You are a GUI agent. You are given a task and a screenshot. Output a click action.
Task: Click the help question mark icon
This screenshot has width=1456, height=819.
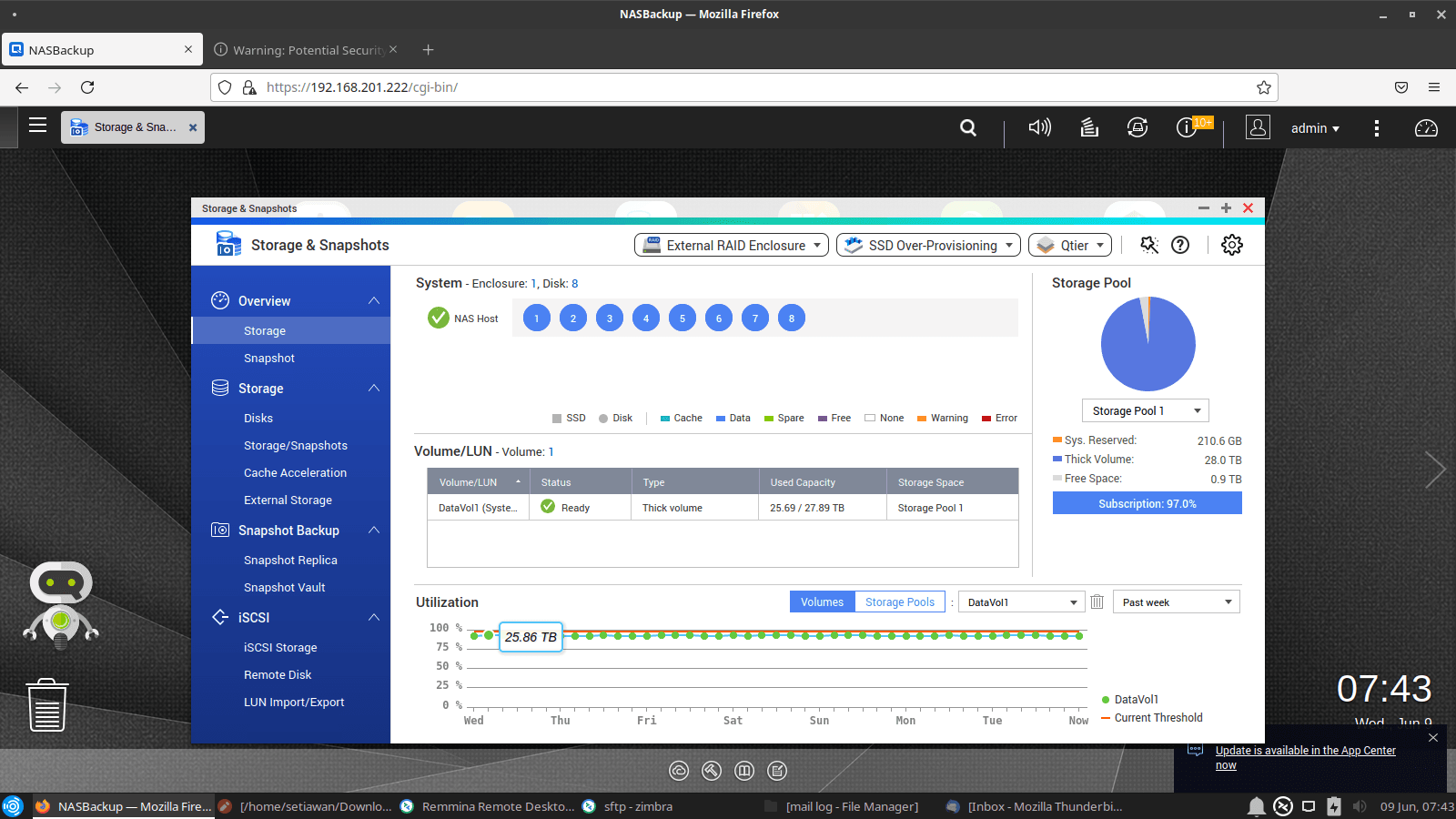pyautogui.click(x=1180, y=245)
